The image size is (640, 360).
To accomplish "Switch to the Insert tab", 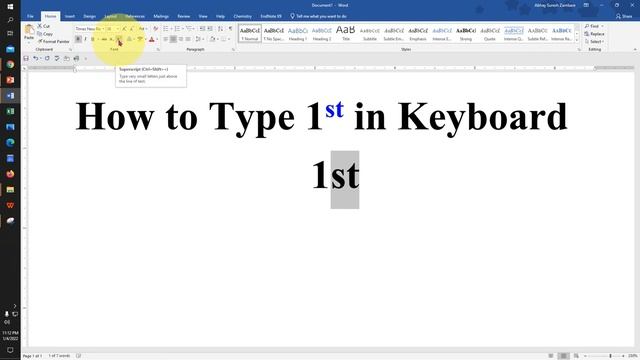I will point(70,16).
